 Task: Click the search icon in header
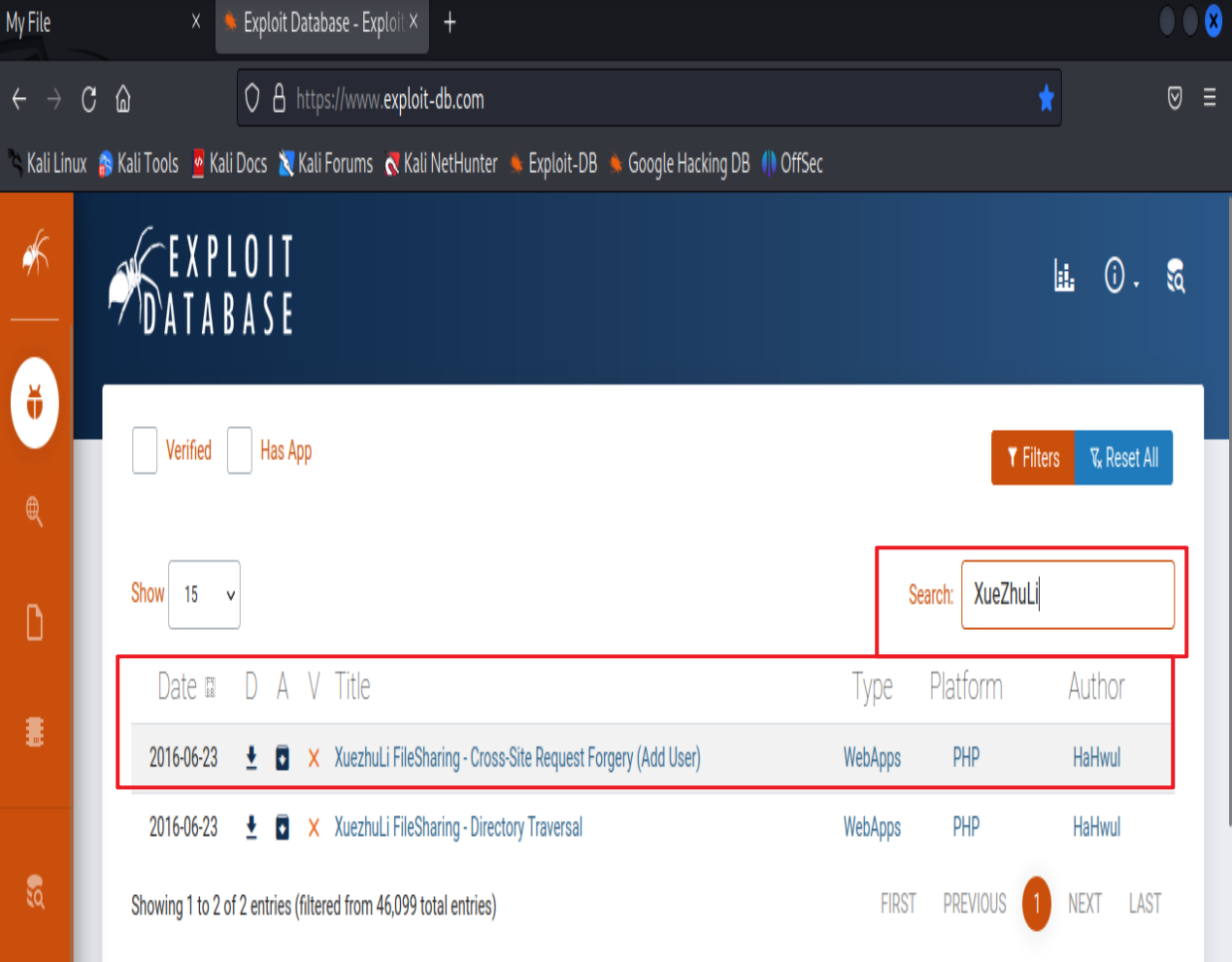pos(1176,276)
